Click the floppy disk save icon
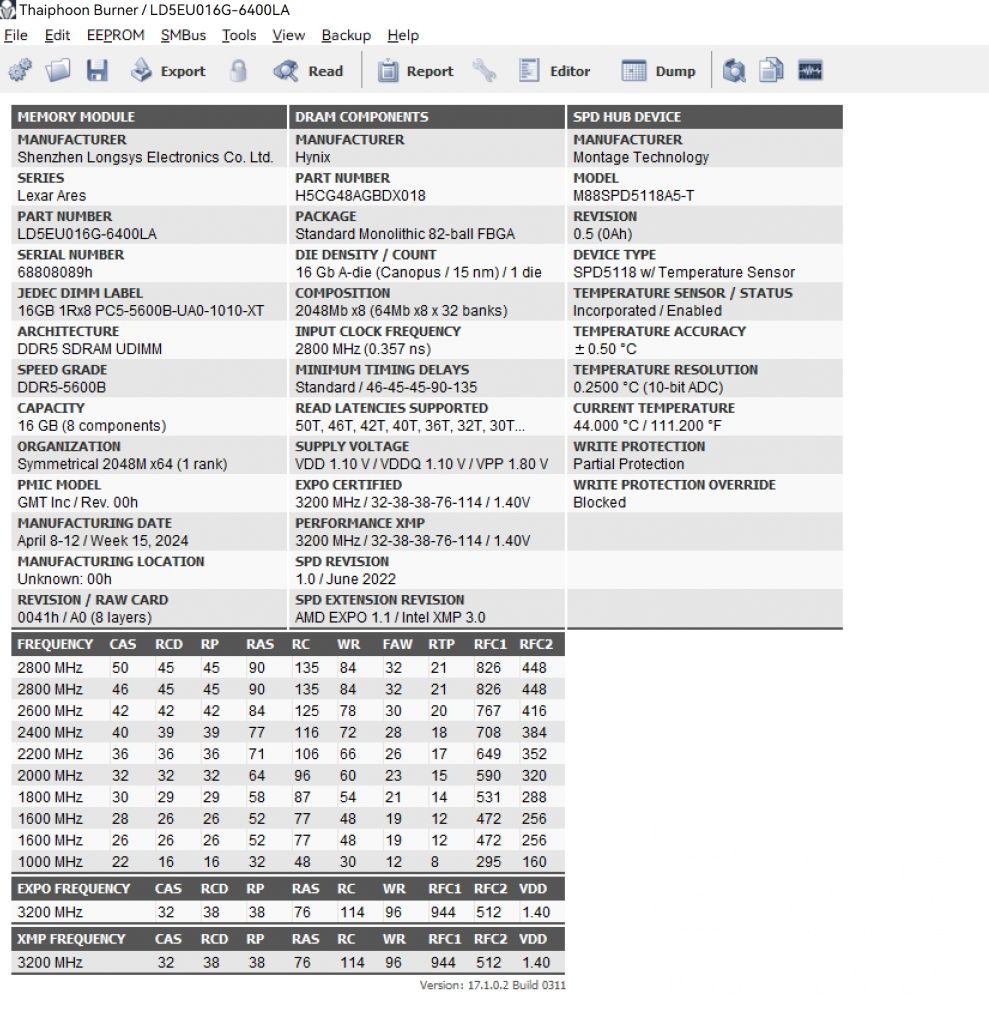 tap(97, 71)
